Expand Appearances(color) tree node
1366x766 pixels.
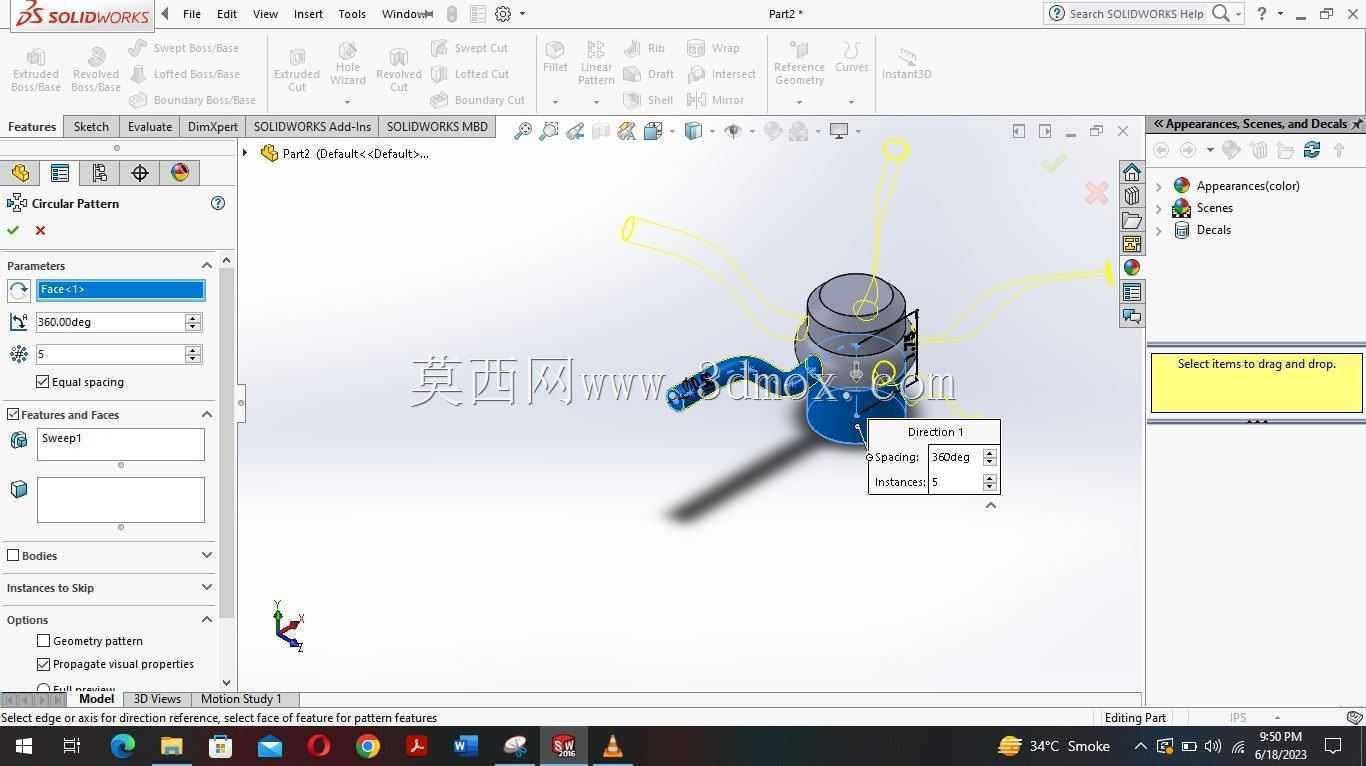pos(1159,186)
